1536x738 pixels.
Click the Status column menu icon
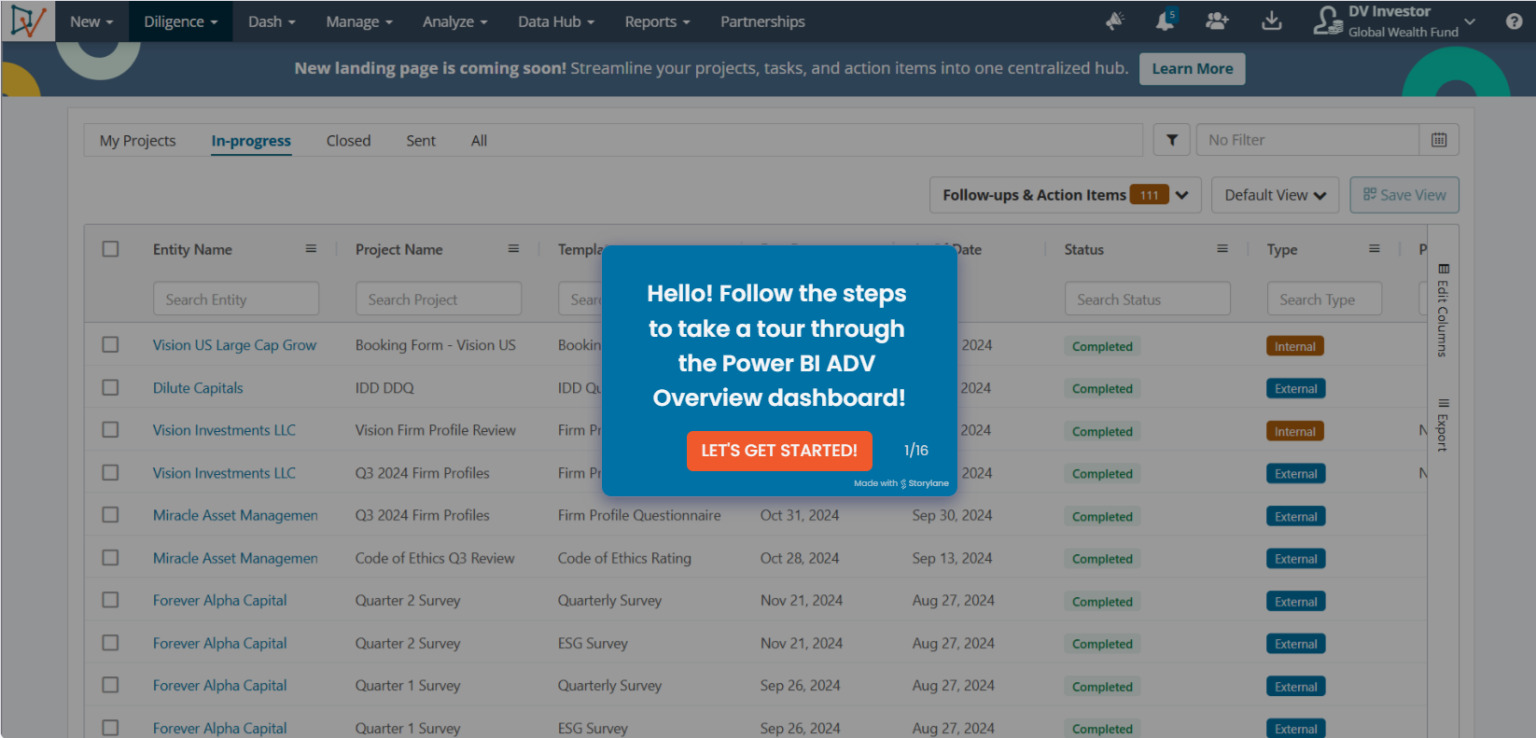pos(1222,249)
